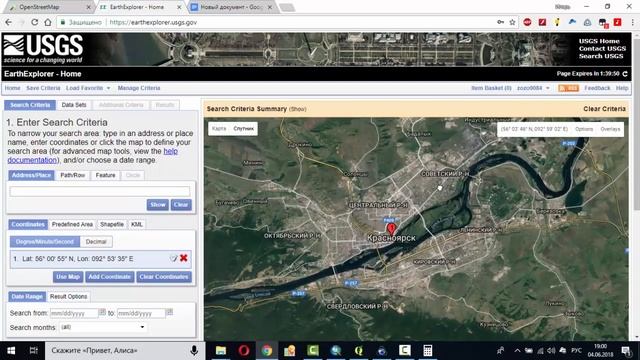Image resolution: width=640 pixels, height=360 pixels.
Task: Show the Search Criteria Summary details
Action: coord(298,109)
